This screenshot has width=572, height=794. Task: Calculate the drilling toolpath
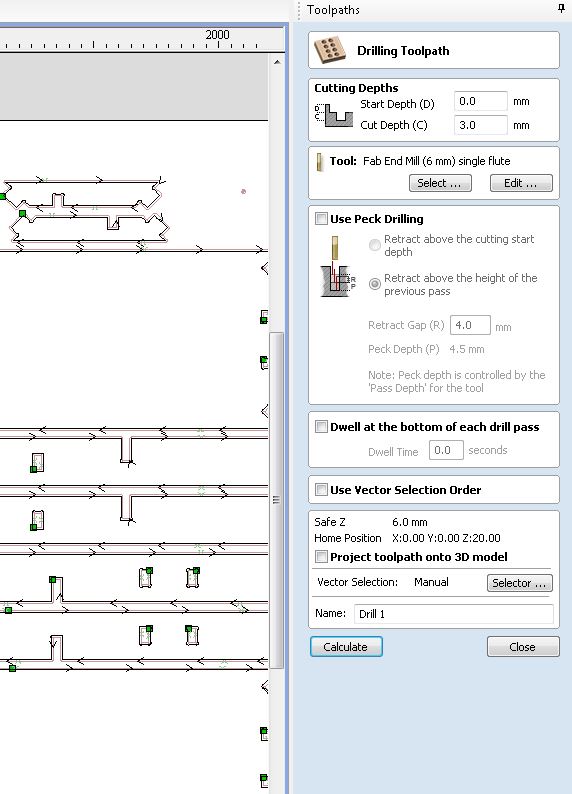click(x=346, y=647)
